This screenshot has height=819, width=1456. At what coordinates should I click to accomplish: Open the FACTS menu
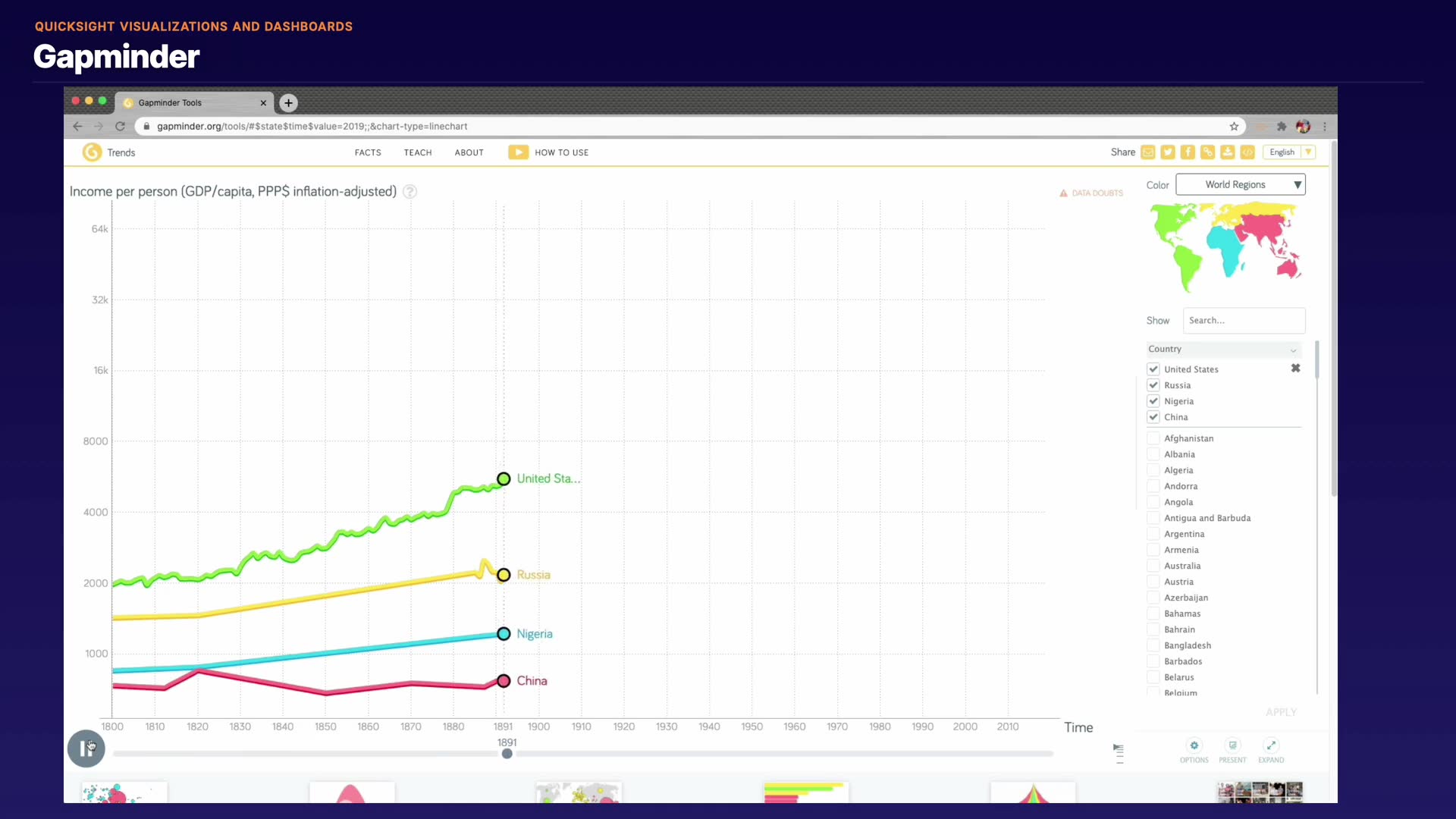368,152
